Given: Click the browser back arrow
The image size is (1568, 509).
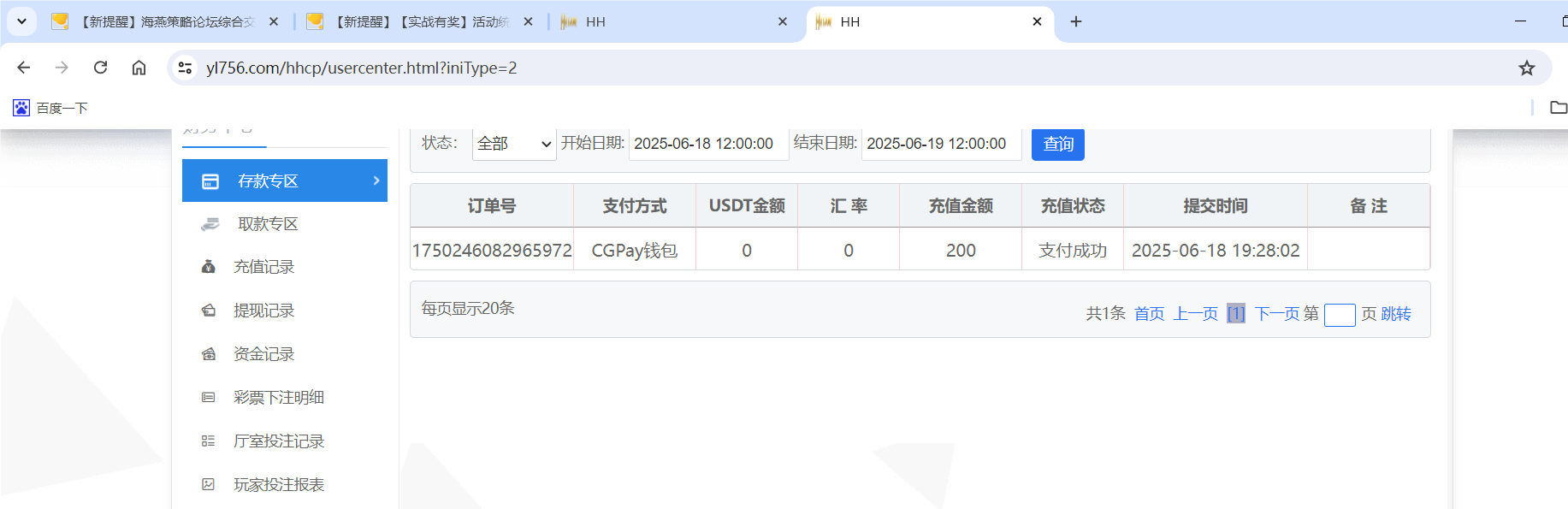Looking at the screenshot, I should pos(24,68).
